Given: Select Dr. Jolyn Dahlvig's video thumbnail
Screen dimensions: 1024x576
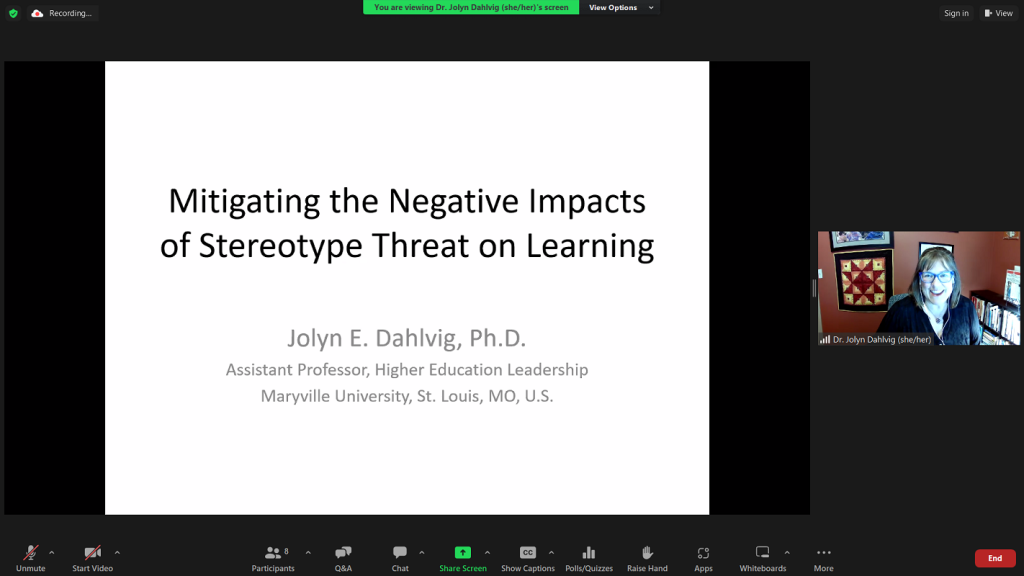Looking at the screenshot, I should pos(918,288).
